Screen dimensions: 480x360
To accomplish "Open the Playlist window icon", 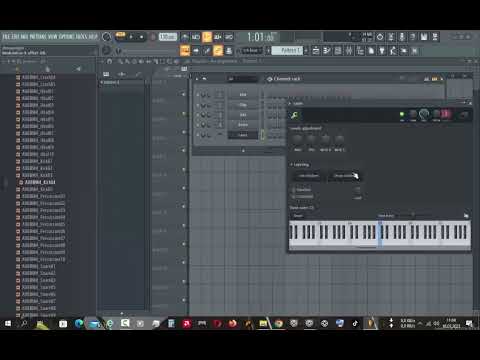I will coord(316,51).
